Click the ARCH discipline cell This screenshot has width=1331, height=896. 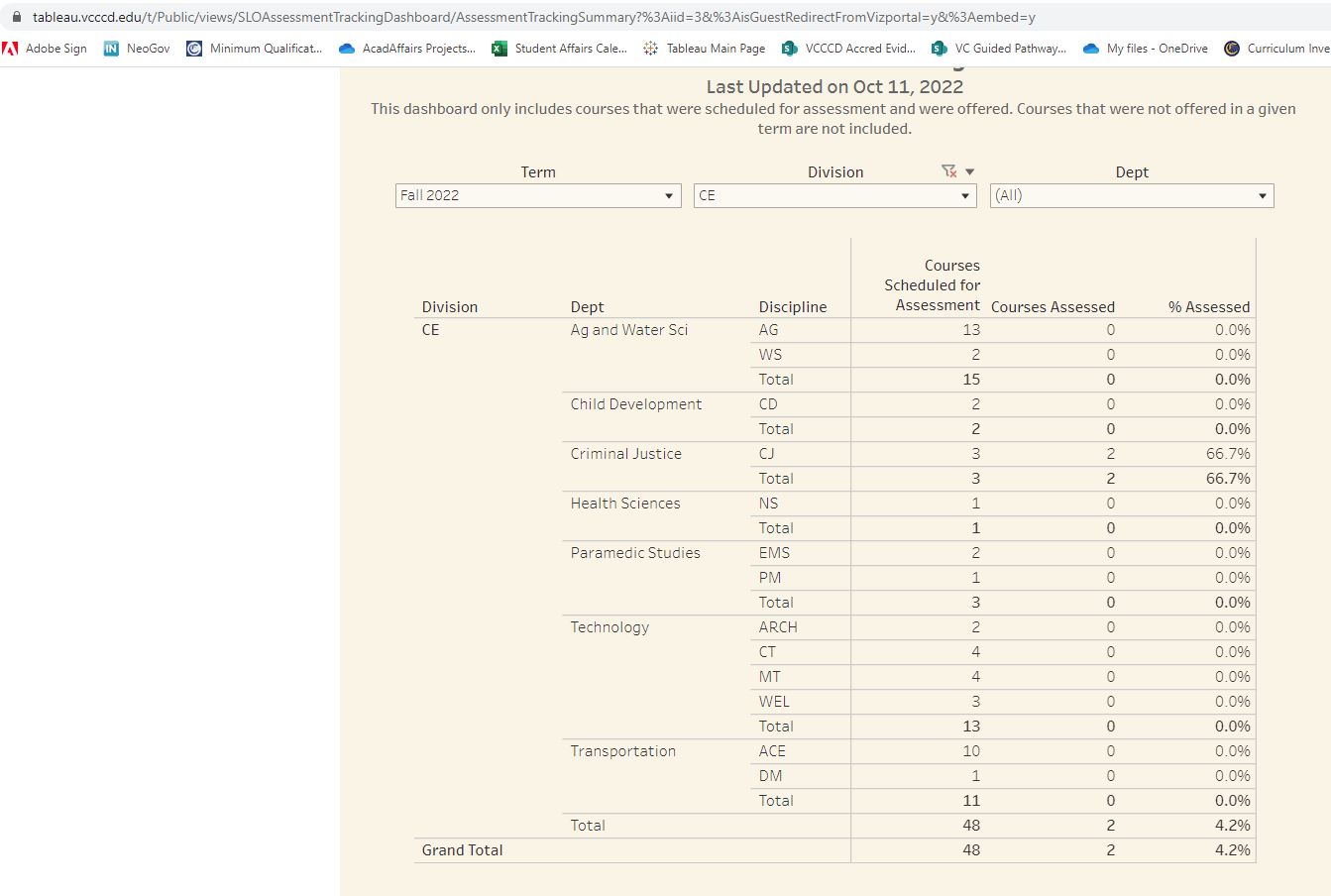778,627
